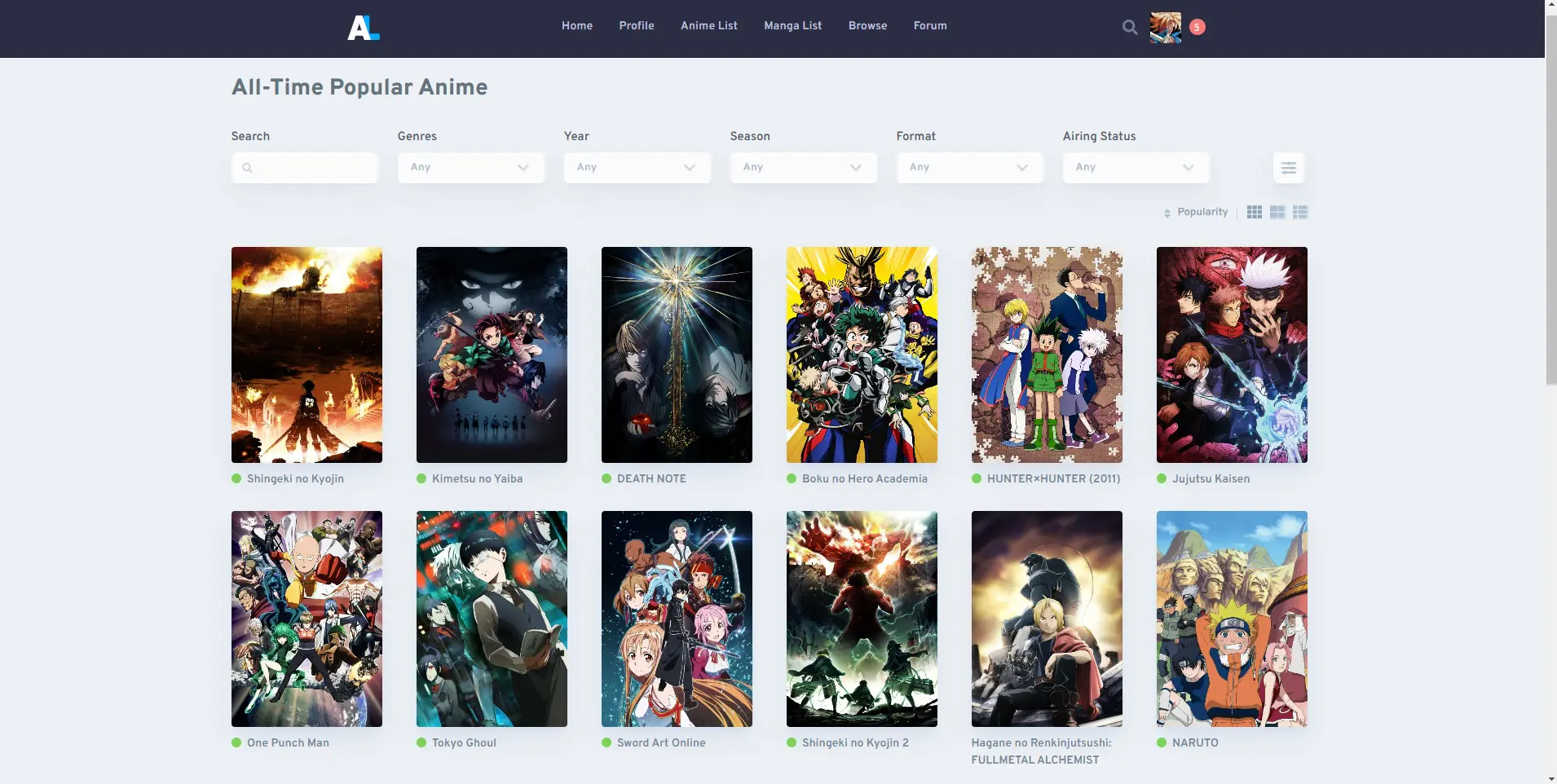Open the DEATH NOTE cover image
The height and width of the screenshot is (784, 1557).
coord(677,355)
